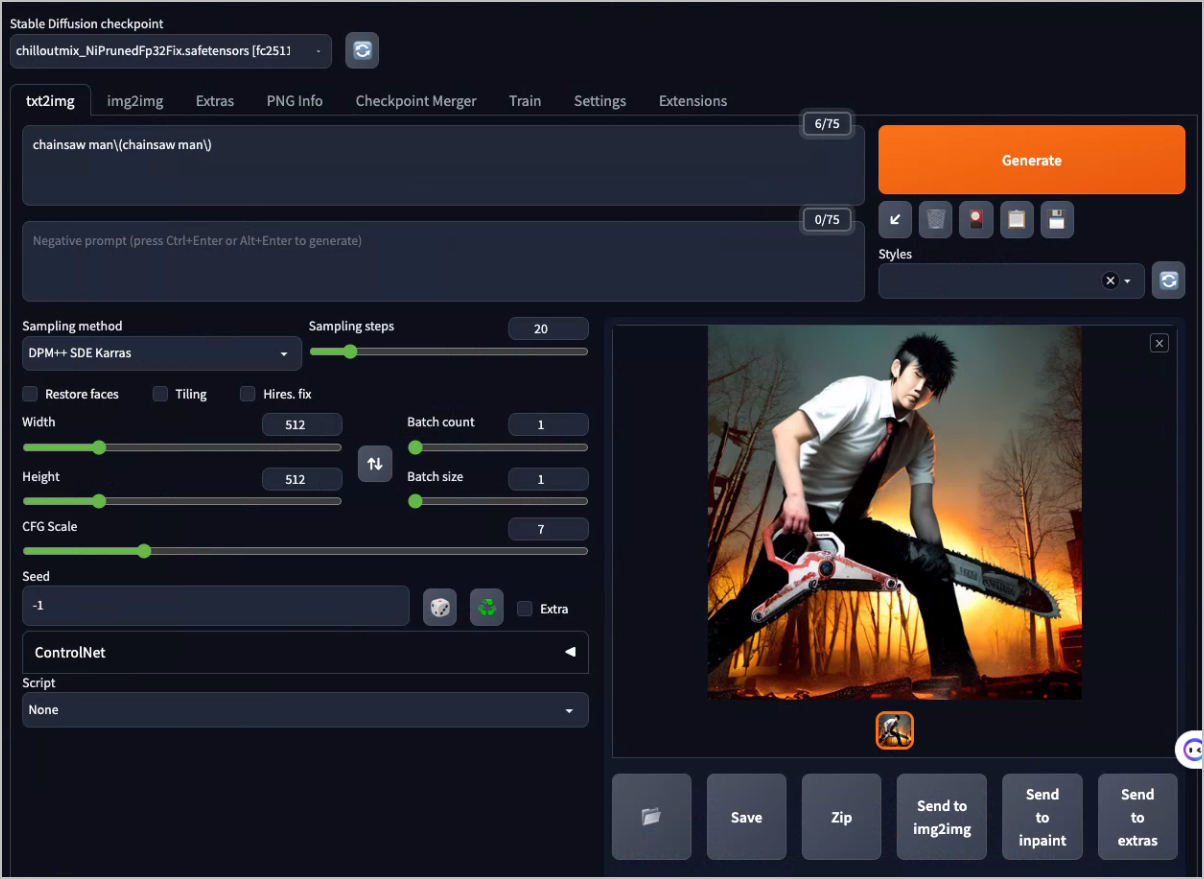1204x879 pixels.
Task: Click the floating round face icon at the right edge
Action: click(1190, 749)
